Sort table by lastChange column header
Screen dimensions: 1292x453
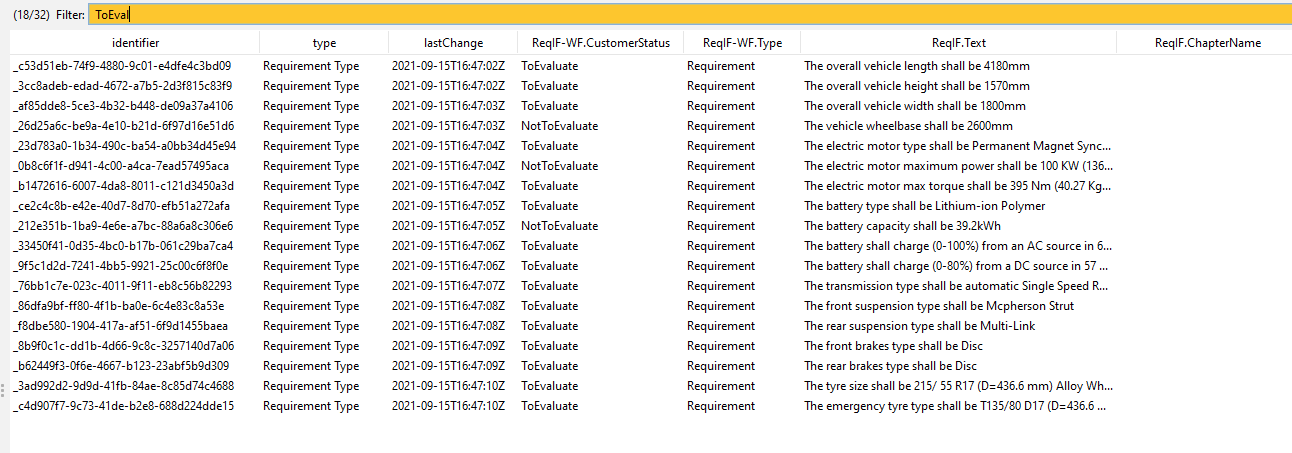coord(452,43)
